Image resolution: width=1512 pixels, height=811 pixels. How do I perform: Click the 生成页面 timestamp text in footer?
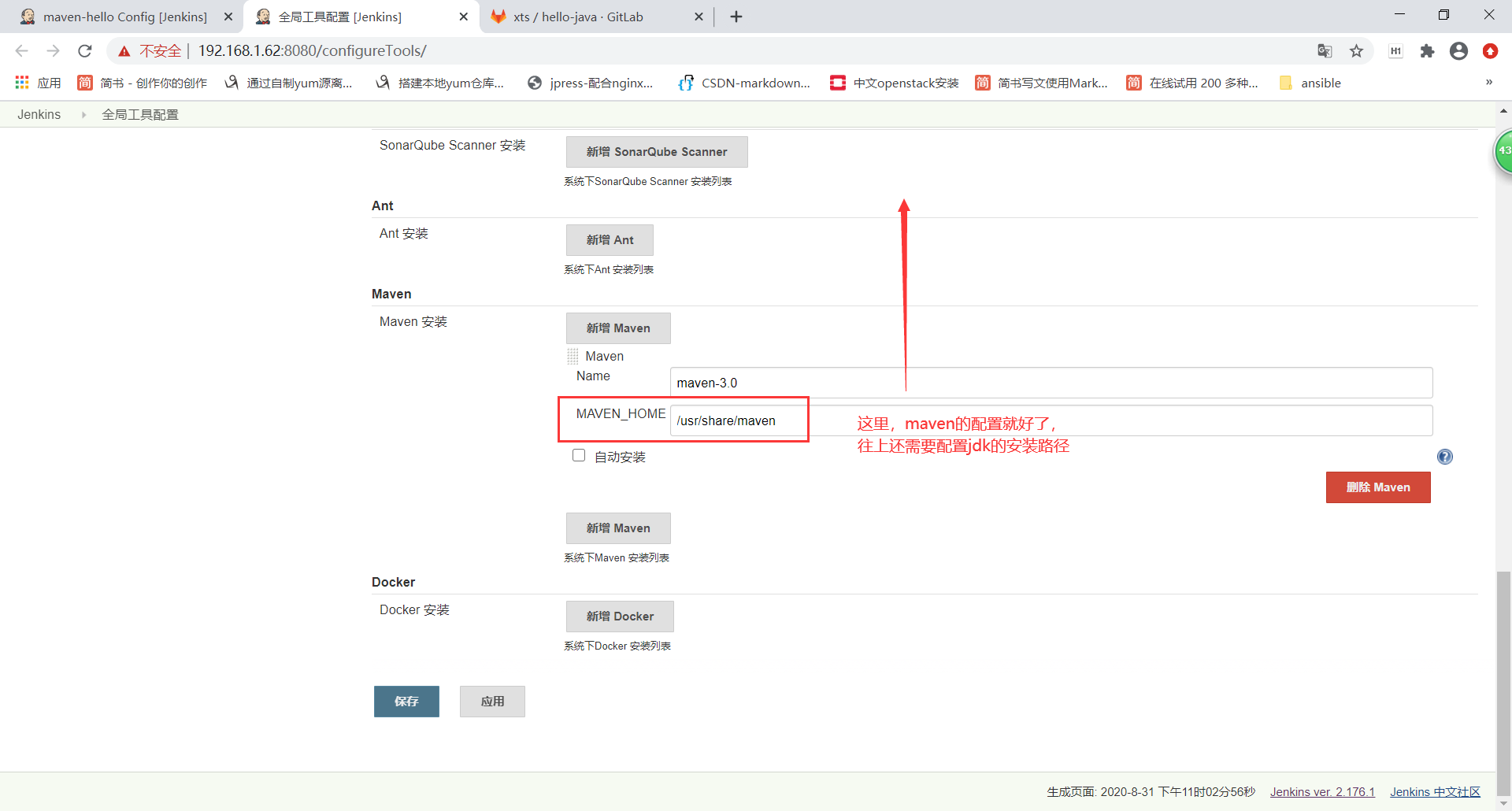1151,792
